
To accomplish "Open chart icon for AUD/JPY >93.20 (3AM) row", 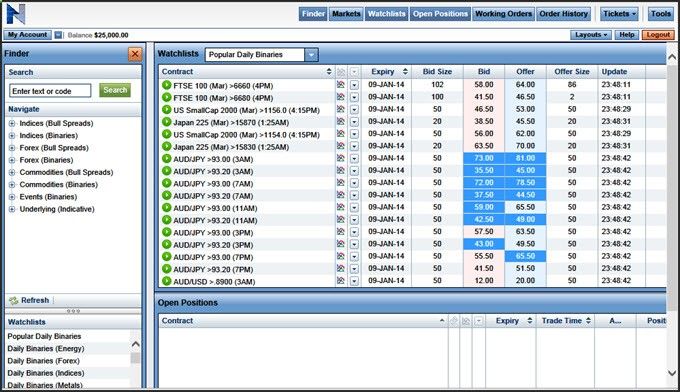I will click(341, 170).
